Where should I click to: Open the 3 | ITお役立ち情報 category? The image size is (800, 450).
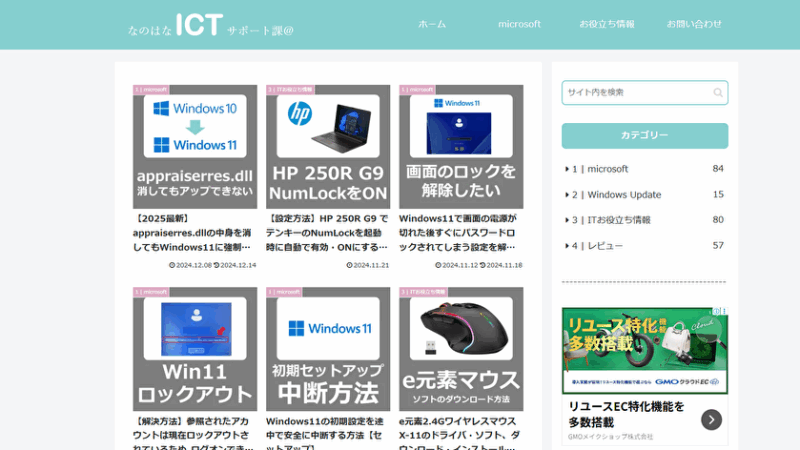[x=644, y=220]
